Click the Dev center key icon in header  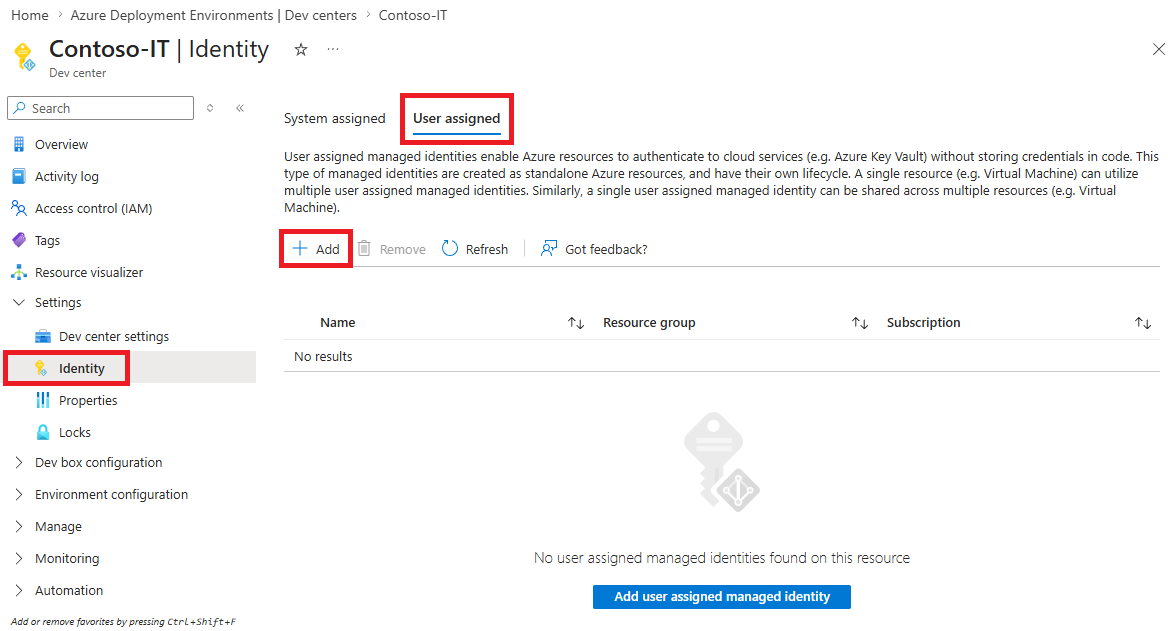click(x=24, y=57)
